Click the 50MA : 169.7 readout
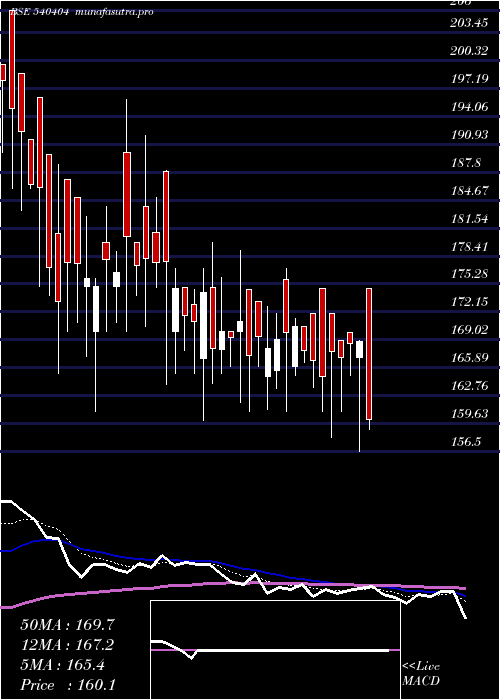 point(68,625)
